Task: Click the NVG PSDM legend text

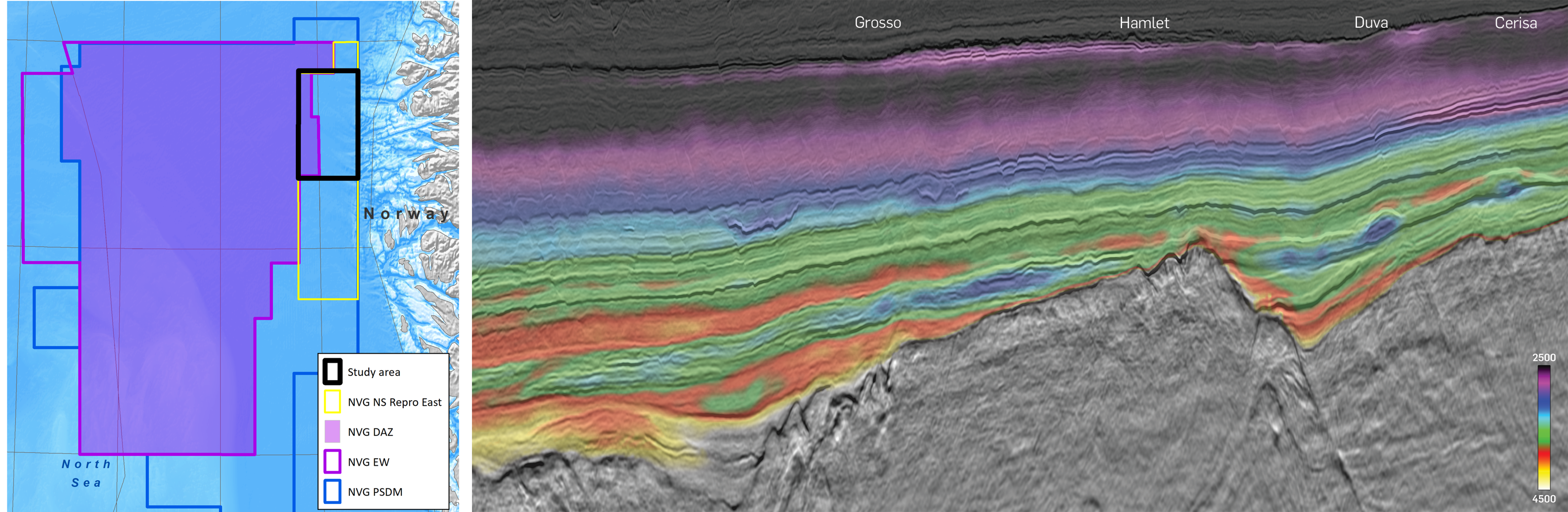Action: [x=375, y=492]
